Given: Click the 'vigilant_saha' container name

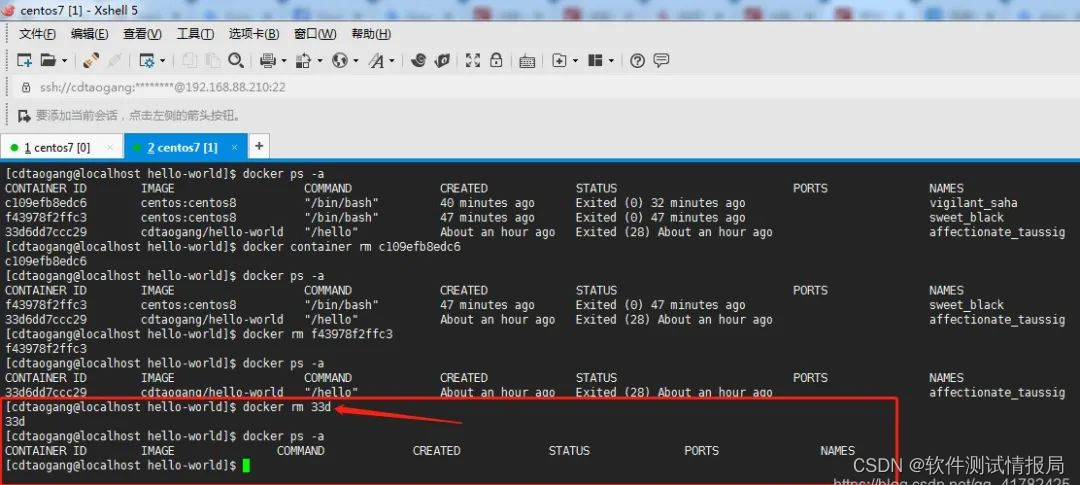Looking at the screenshot, I should point(973,203).
